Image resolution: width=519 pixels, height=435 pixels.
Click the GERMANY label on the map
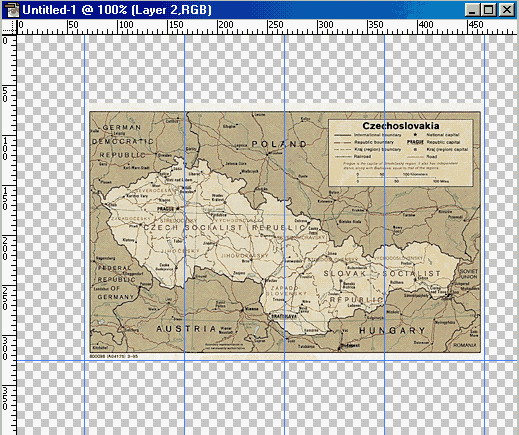click(115, 297)
